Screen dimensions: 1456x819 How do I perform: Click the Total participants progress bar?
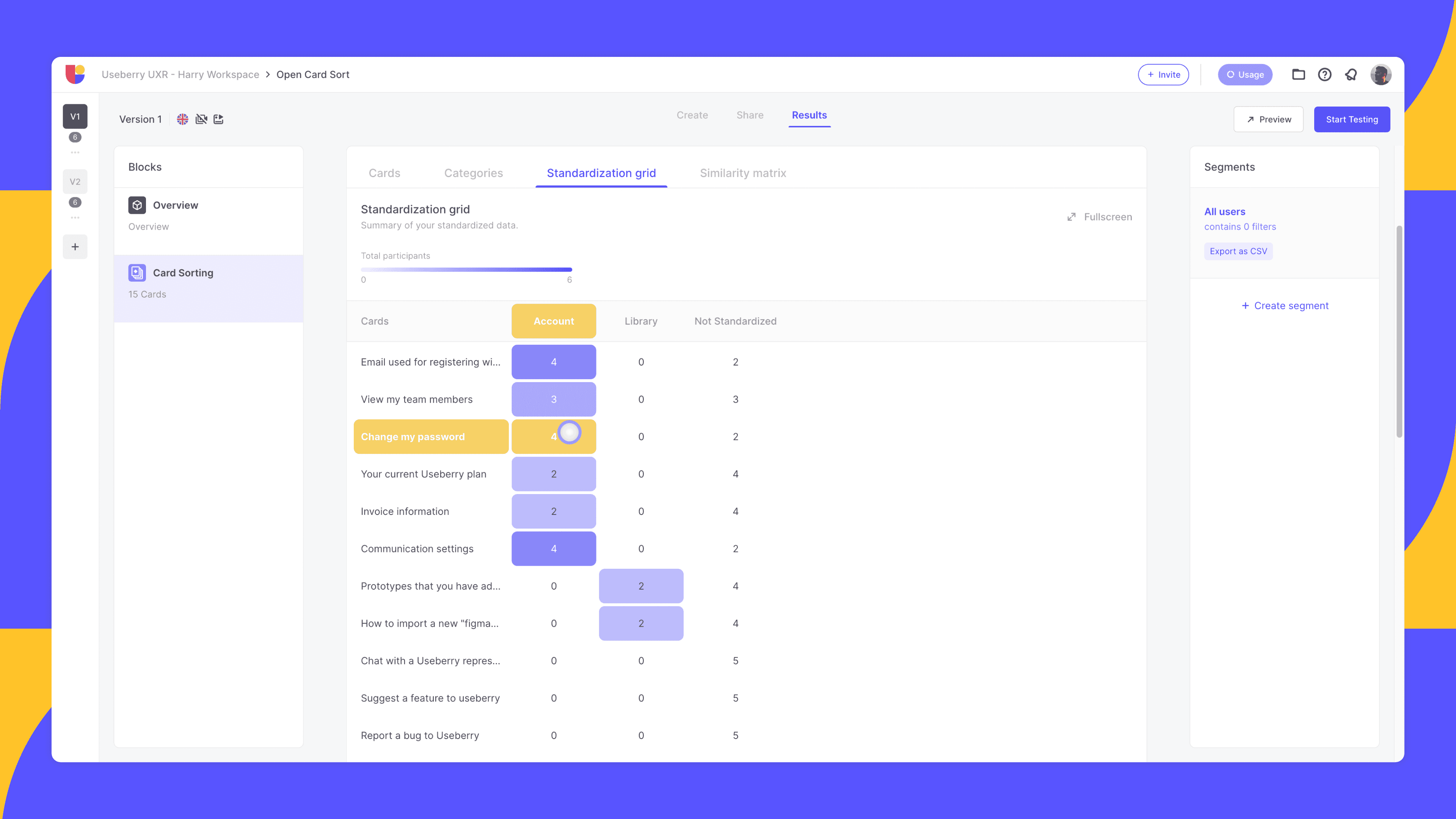click(x=466, y=270)
